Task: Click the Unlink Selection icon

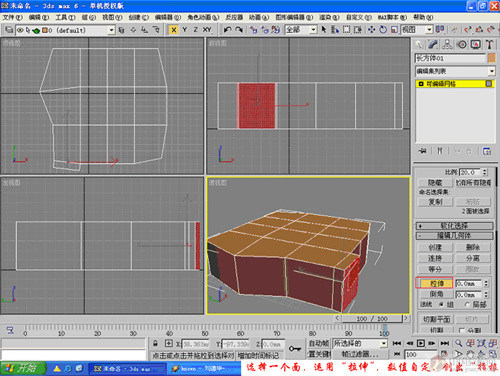Action: click(x=265, y=30)
